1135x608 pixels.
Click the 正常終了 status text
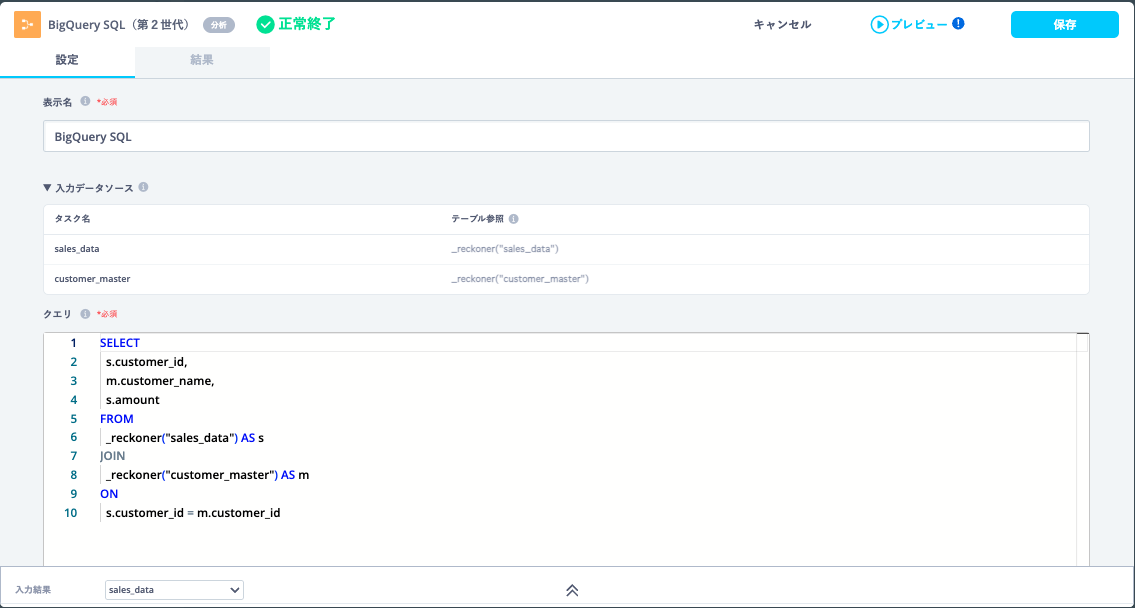pos(307,25)
